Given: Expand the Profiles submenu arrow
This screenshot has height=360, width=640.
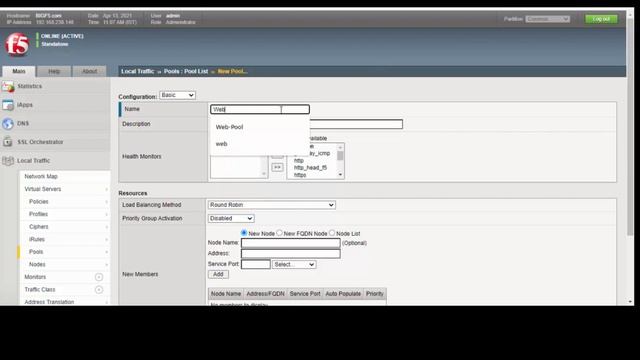Looking at the screenshot, I should [107, 214].
